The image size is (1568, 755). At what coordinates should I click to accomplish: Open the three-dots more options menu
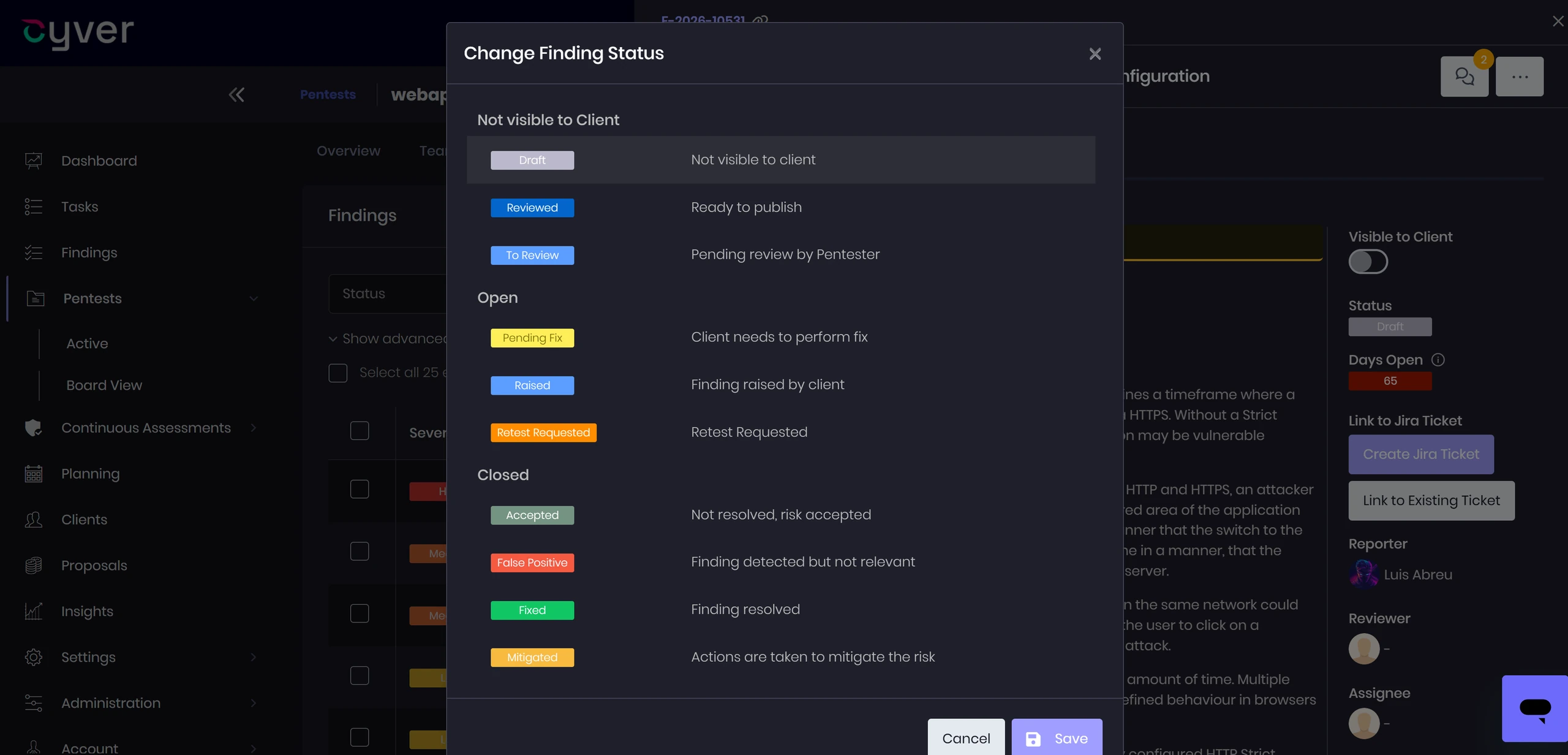click(x=1520, y=77)
